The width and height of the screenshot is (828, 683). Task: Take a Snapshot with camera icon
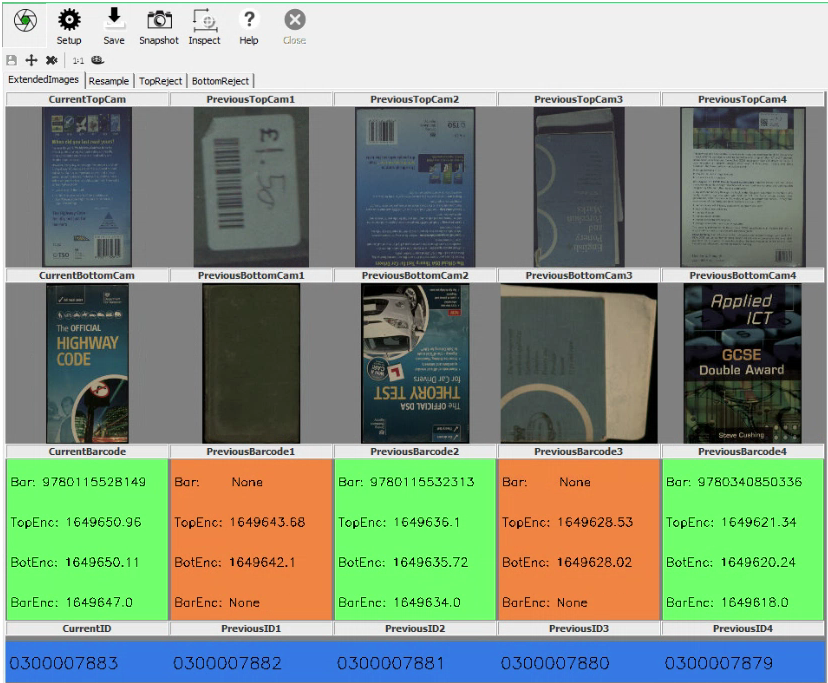click(x=159, y=20)
